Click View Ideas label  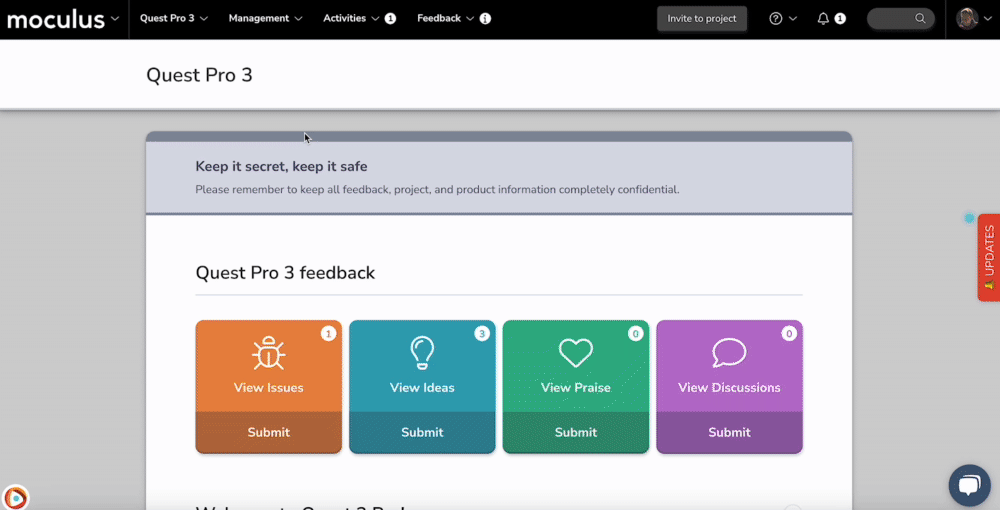pyautogui.click(x=422, y=388)
